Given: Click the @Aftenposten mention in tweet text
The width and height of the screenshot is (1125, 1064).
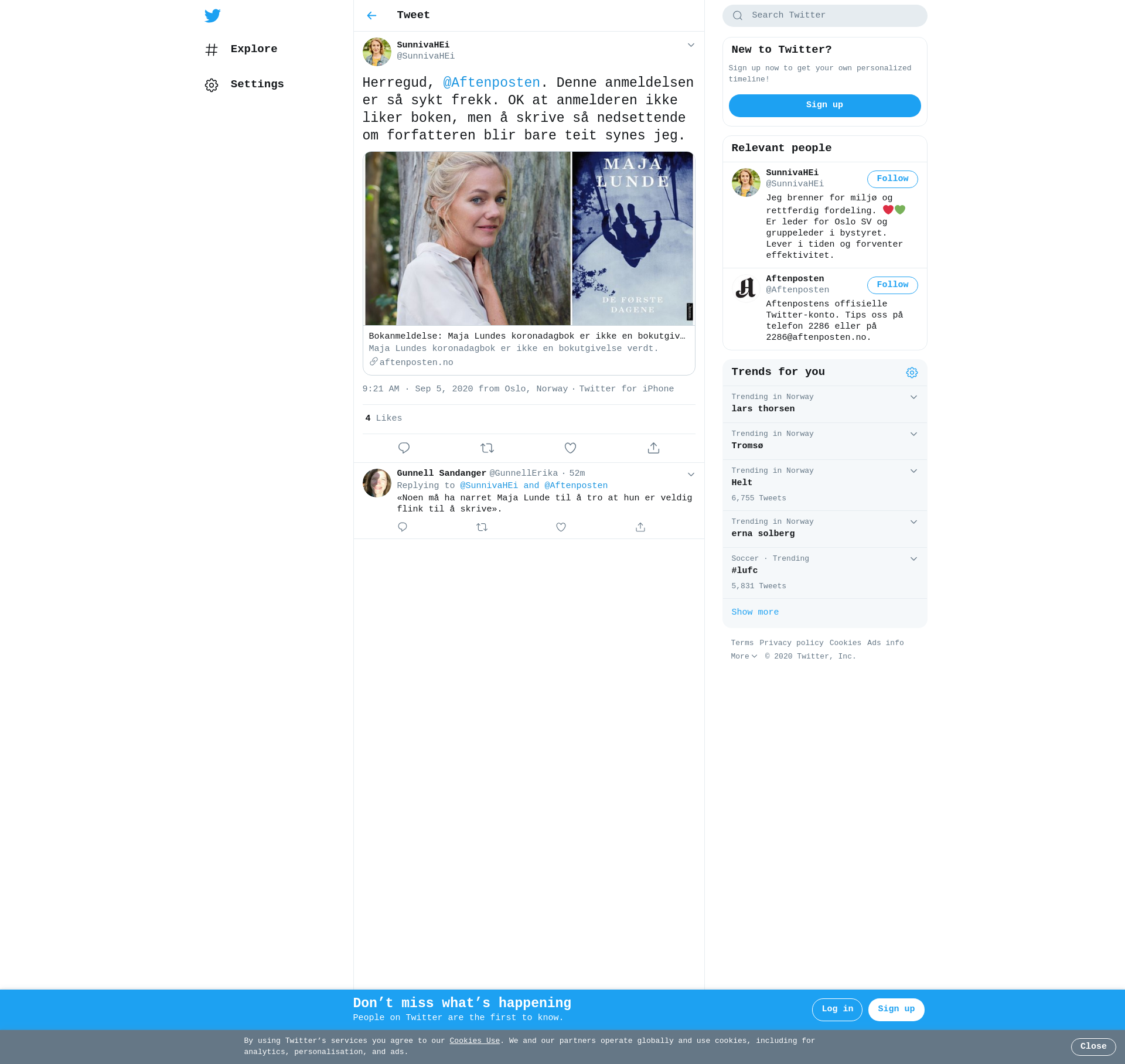Looking at the screenshot, I should tap(491, 83).
